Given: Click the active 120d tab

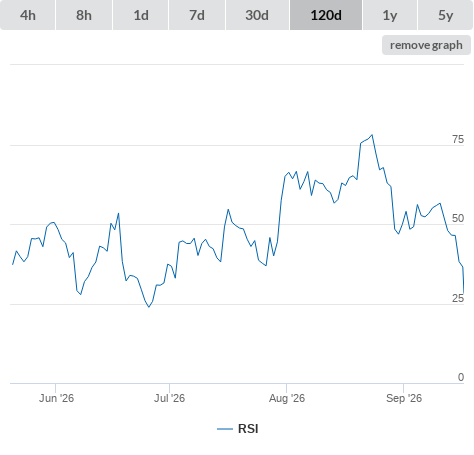Looking at the screenshot, I should click(326, 15).
